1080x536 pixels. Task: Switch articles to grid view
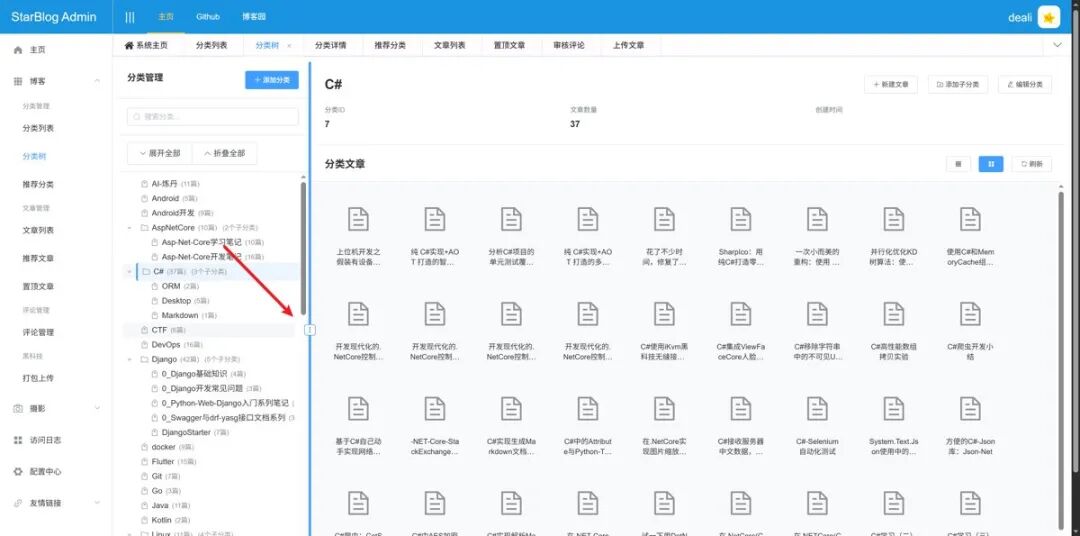pos(991,164)
